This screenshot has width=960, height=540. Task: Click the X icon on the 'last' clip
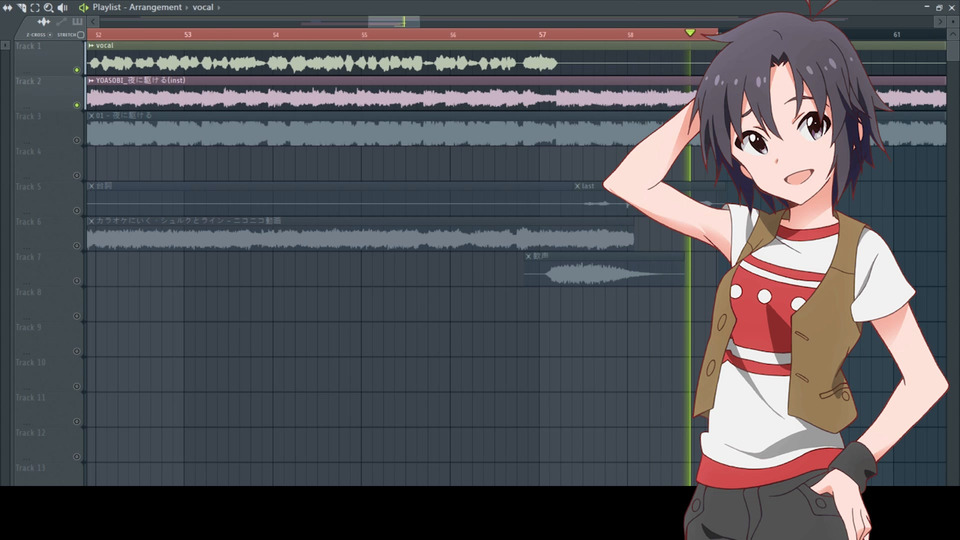point(577,186)
